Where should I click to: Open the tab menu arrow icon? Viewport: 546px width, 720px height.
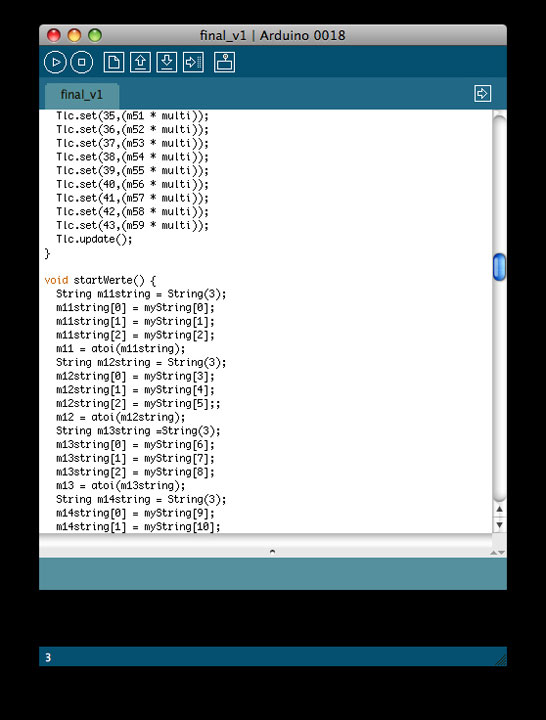point(482,94)
